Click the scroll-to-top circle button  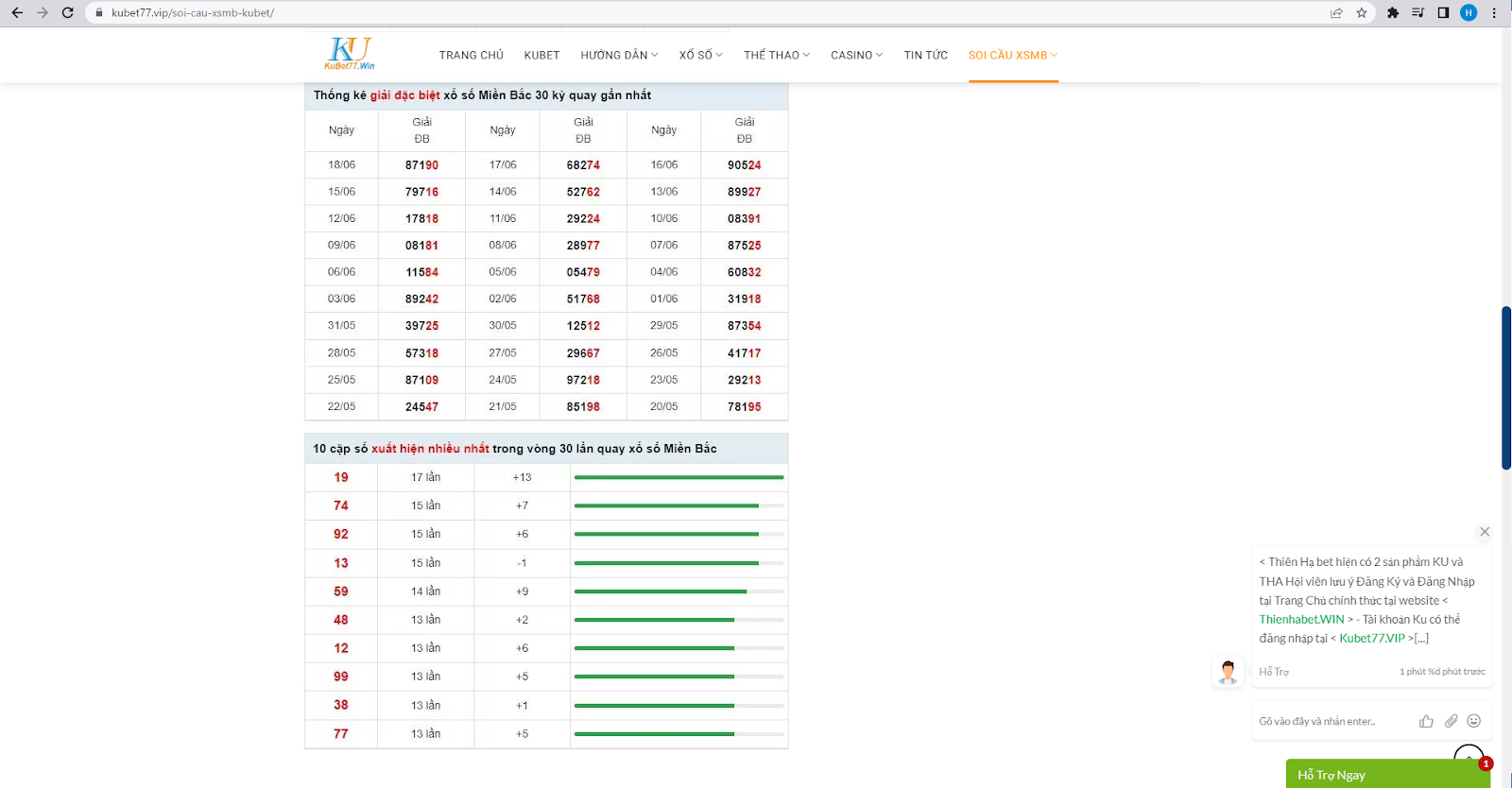[x=1469, y=753]
